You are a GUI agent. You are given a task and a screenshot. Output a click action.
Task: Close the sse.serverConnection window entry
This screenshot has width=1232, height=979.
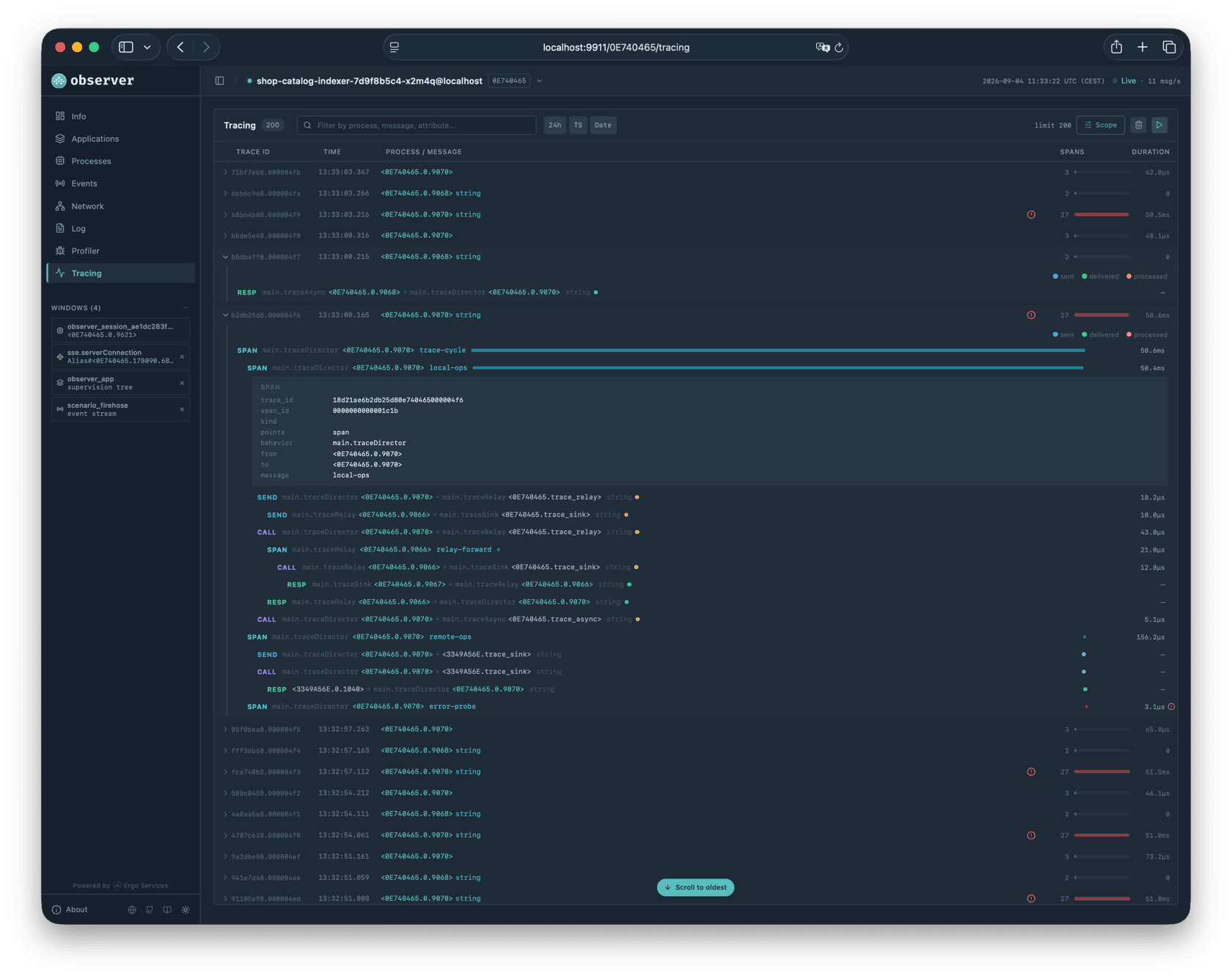[x=182, y=357]
